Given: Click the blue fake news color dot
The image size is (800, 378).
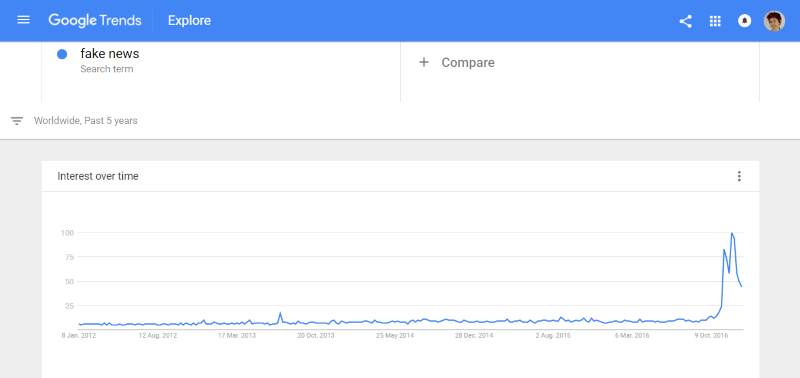Looking at the screenshot, I should [x=62, y=54].
